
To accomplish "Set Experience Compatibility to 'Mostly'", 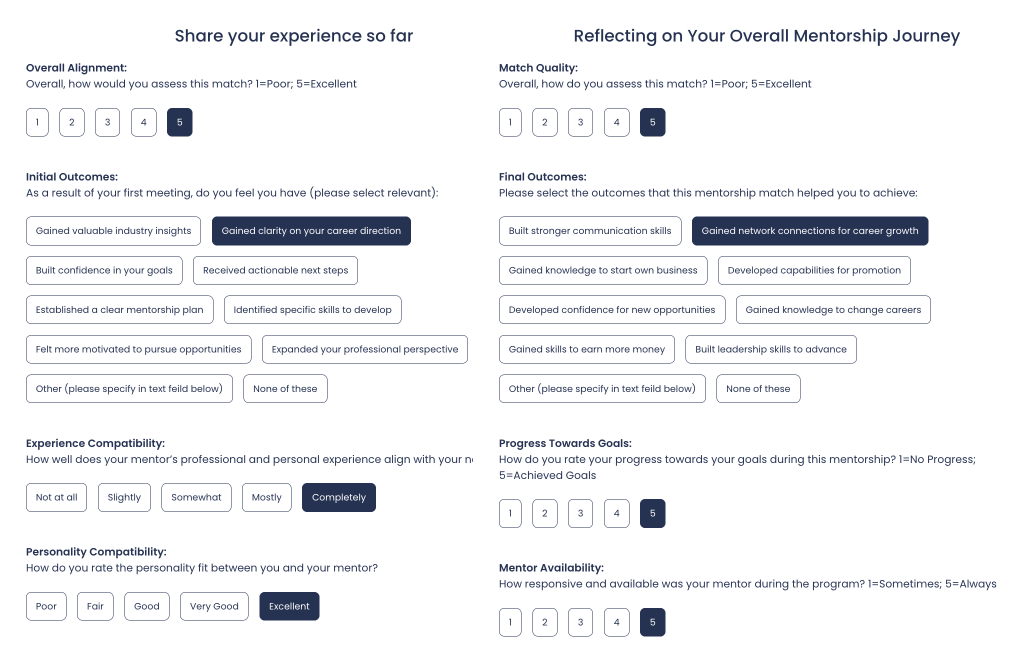I will [267, 497].
